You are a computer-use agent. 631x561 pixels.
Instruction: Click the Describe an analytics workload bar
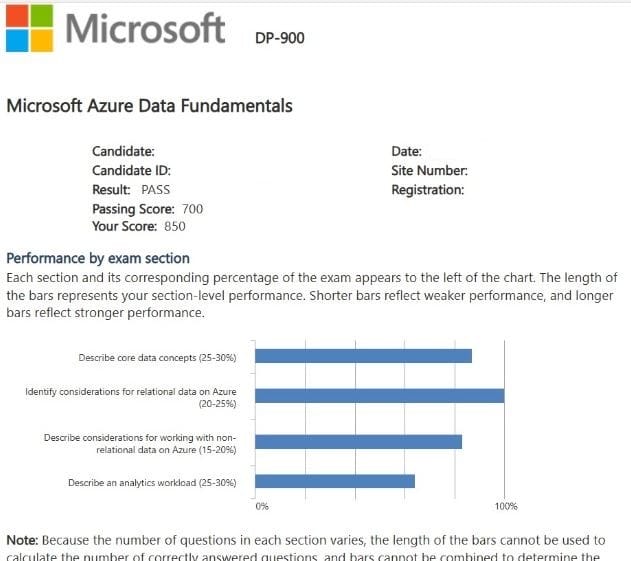tap(335, 482)
